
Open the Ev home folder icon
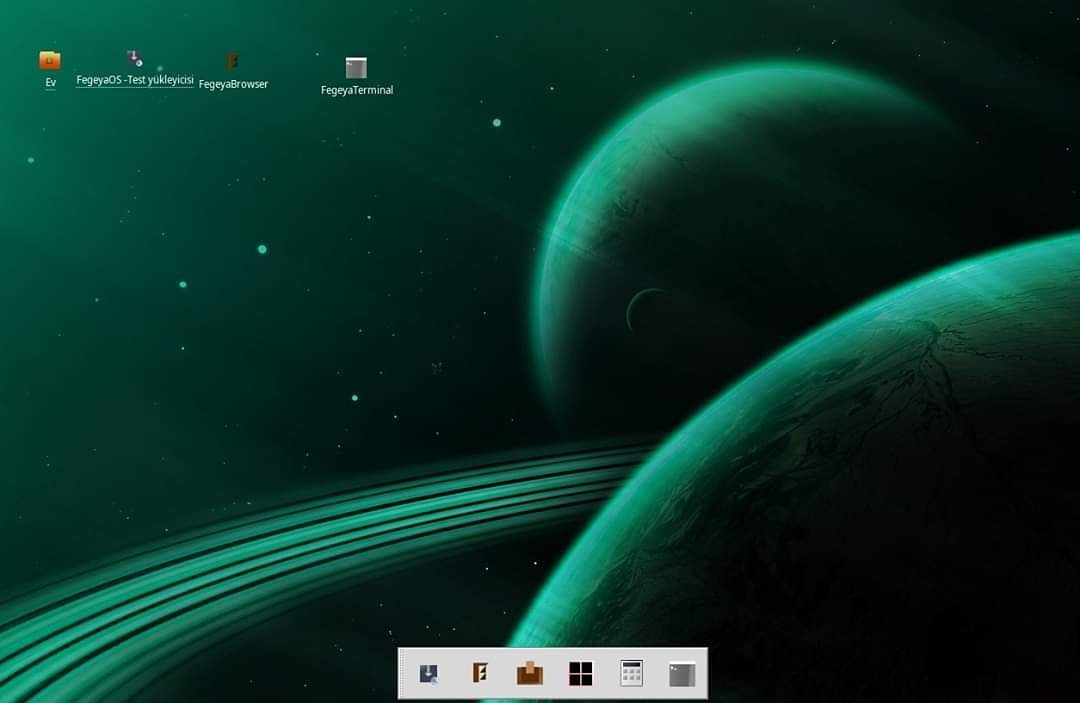[50, 61]
